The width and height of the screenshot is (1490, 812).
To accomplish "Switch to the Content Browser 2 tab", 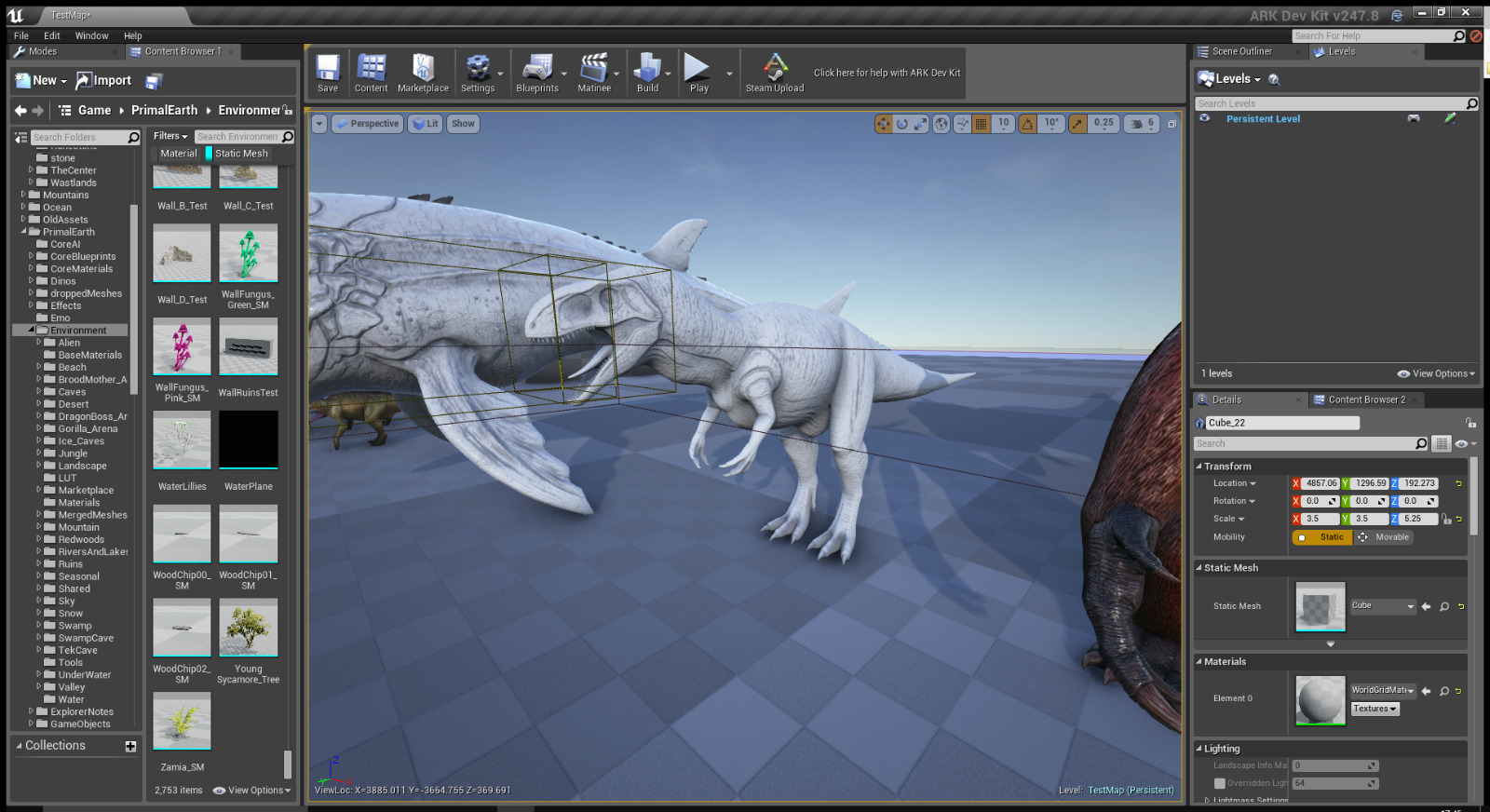I will [1366, 400].
